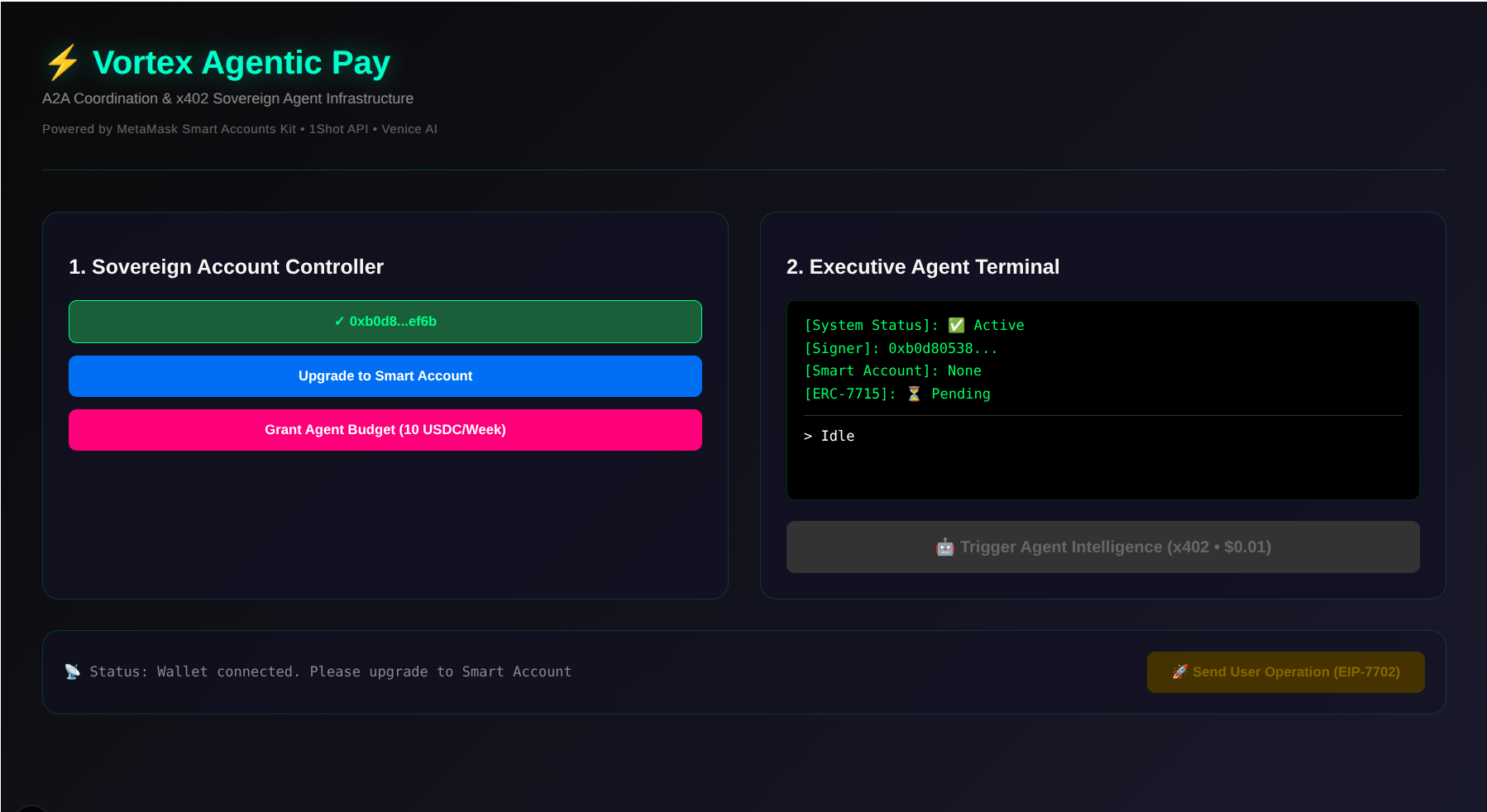Select the '[System Status]:' terminal line
This screenshot has height=812, width=1487.
914,325
